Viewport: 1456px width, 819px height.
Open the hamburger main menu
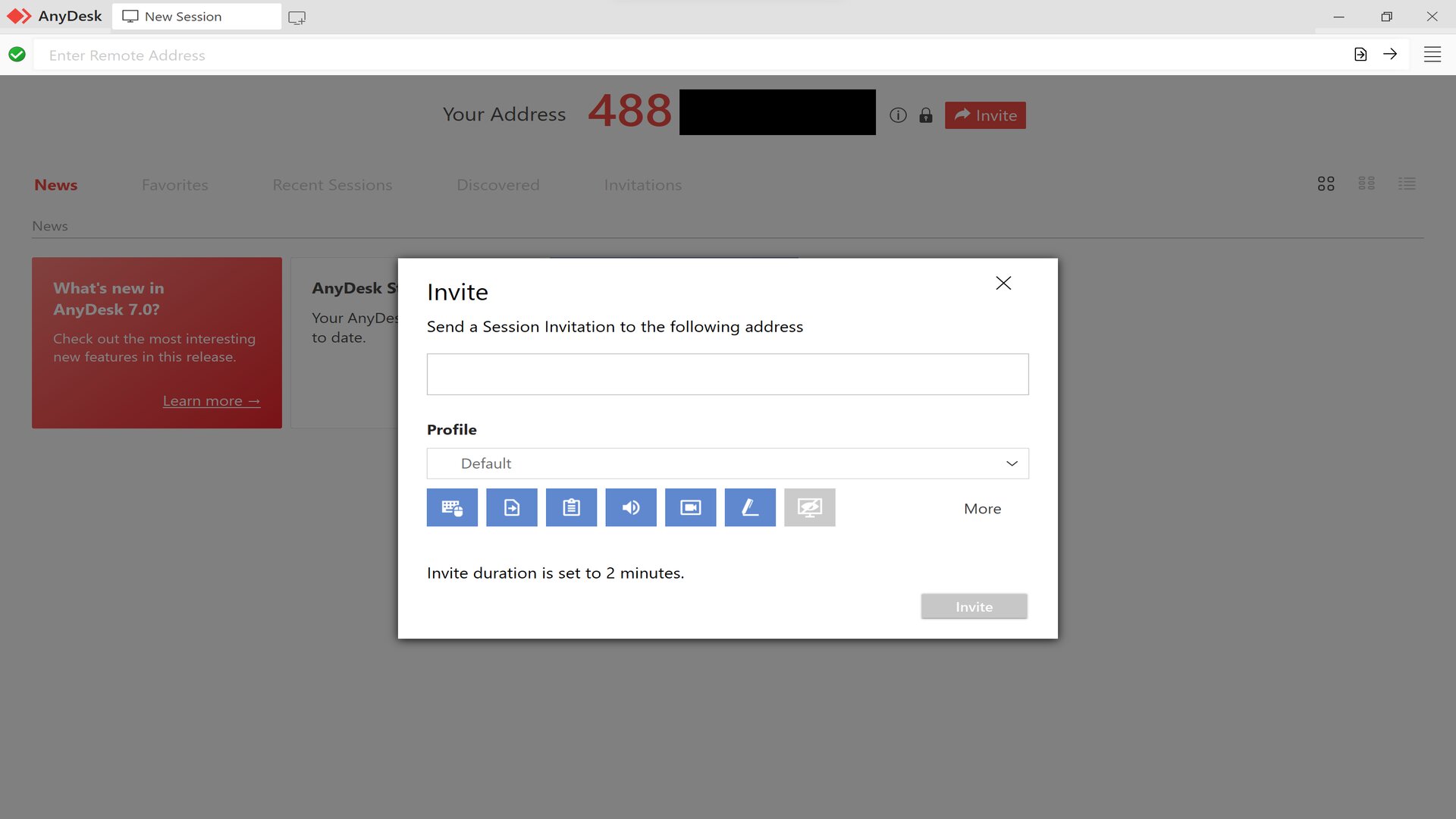point(1432,55)
